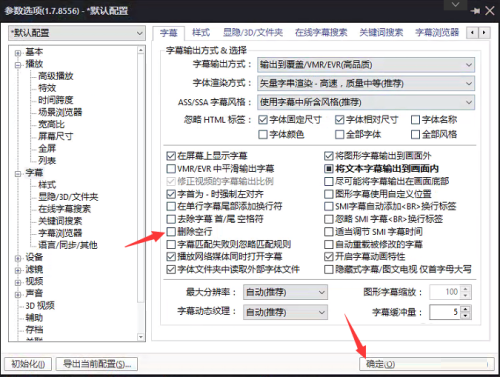The width and height of the screenshot is (500, 377).
Task: Open the 默认配置 profile dropdown
Action: (77, 33)
